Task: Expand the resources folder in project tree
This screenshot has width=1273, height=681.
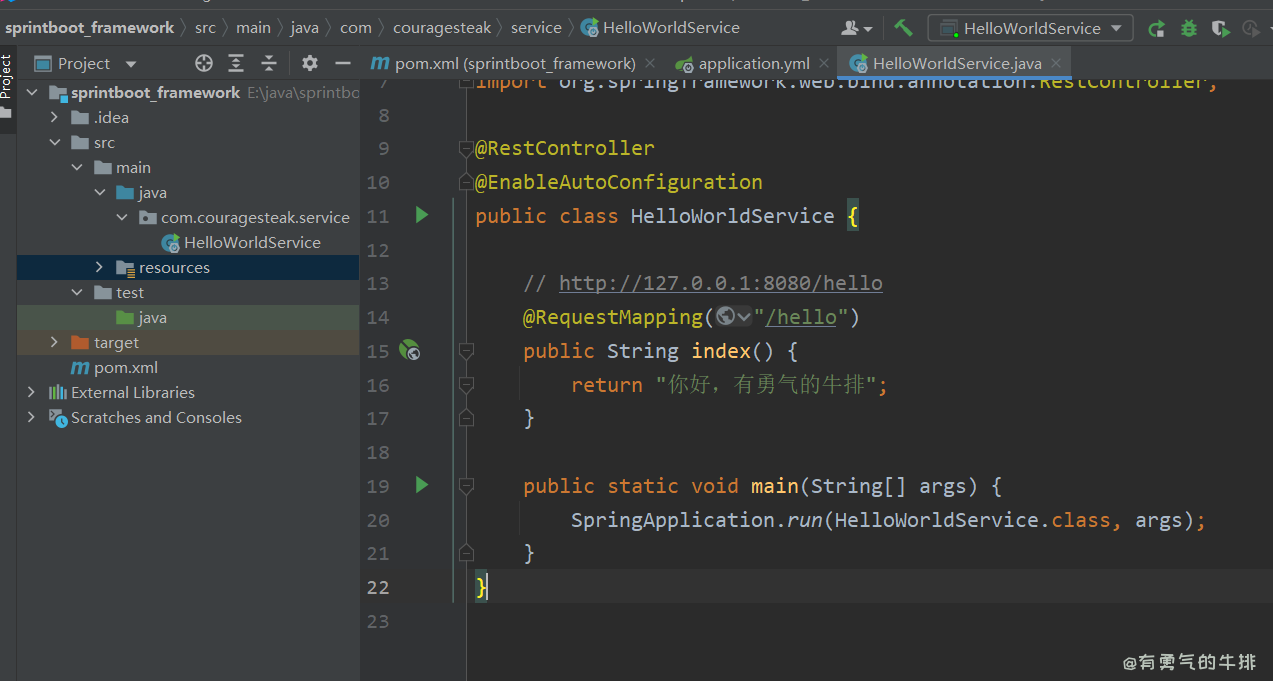Action: (x=99, y=267)
